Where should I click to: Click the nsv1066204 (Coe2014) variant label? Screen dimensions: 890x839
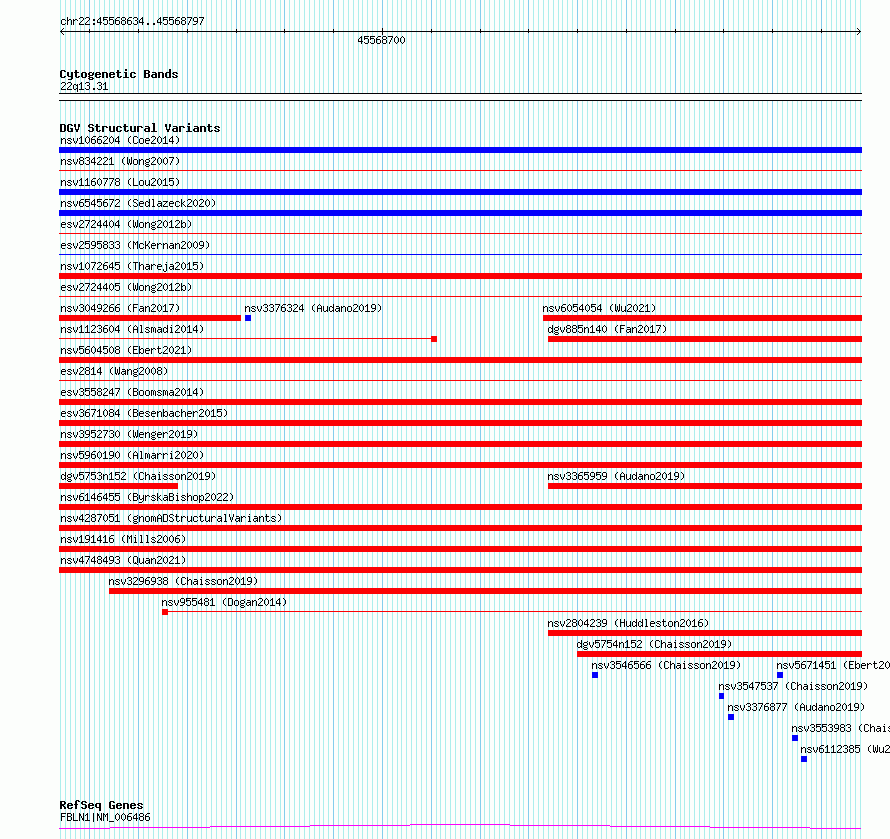click(x=120, y=140)
